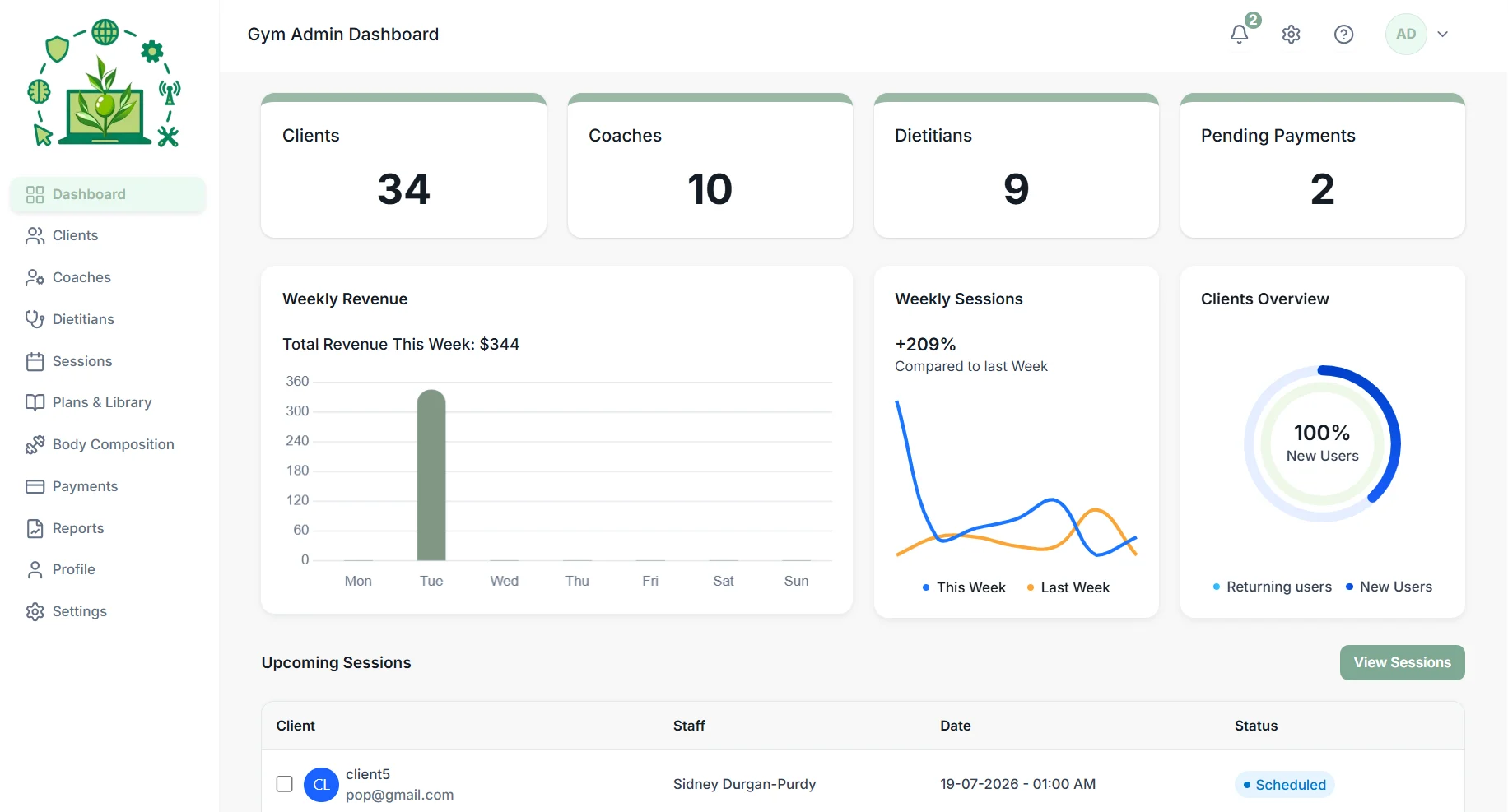1508x812 pixels.
Task: Click the Plans & Library book icon
Action: 35,402
